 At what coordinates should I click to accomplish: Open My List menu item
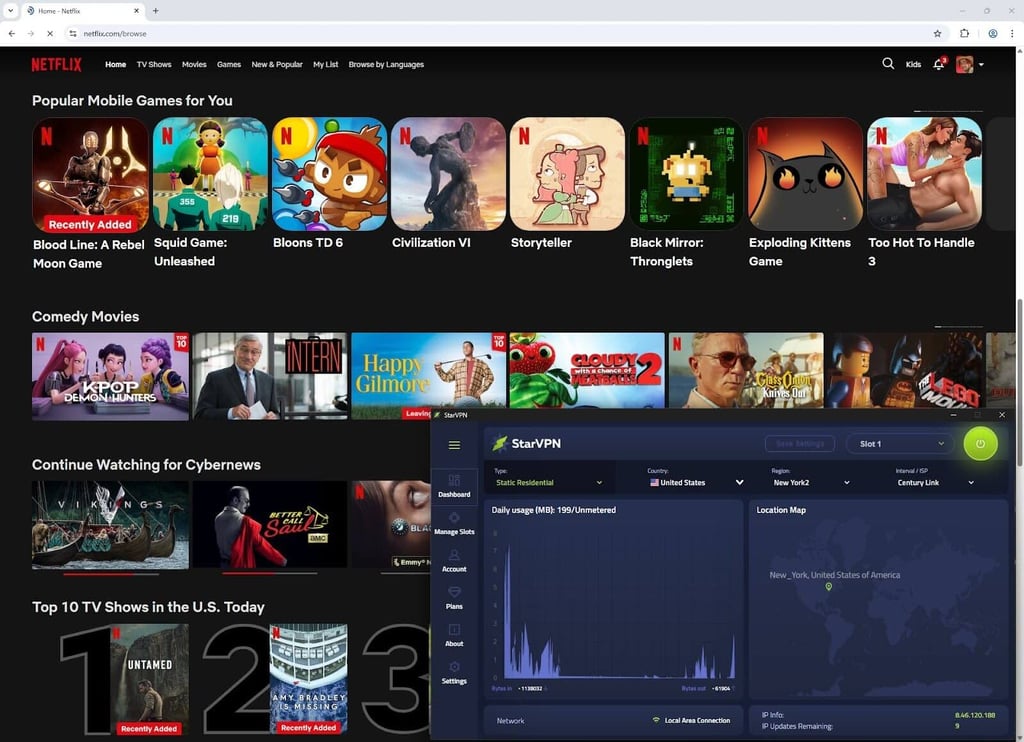point(325,65)
